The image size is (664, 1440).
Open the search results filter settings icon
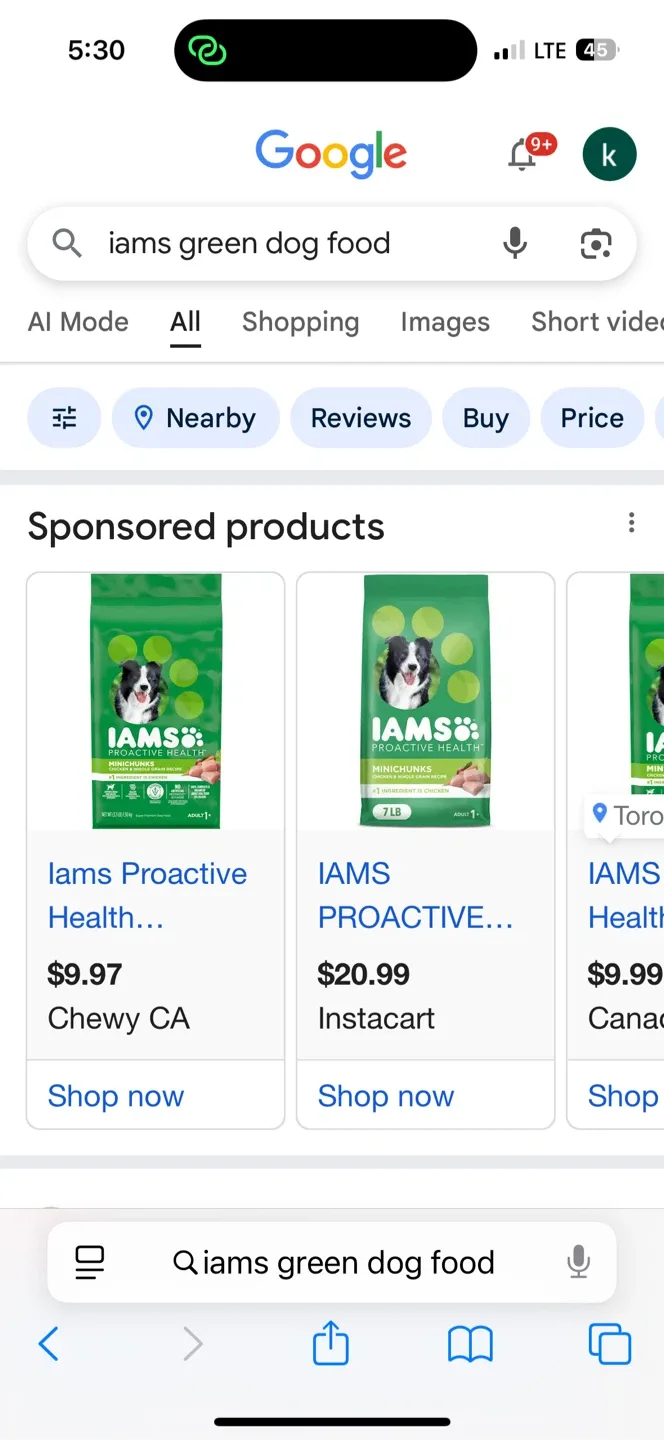64,417
